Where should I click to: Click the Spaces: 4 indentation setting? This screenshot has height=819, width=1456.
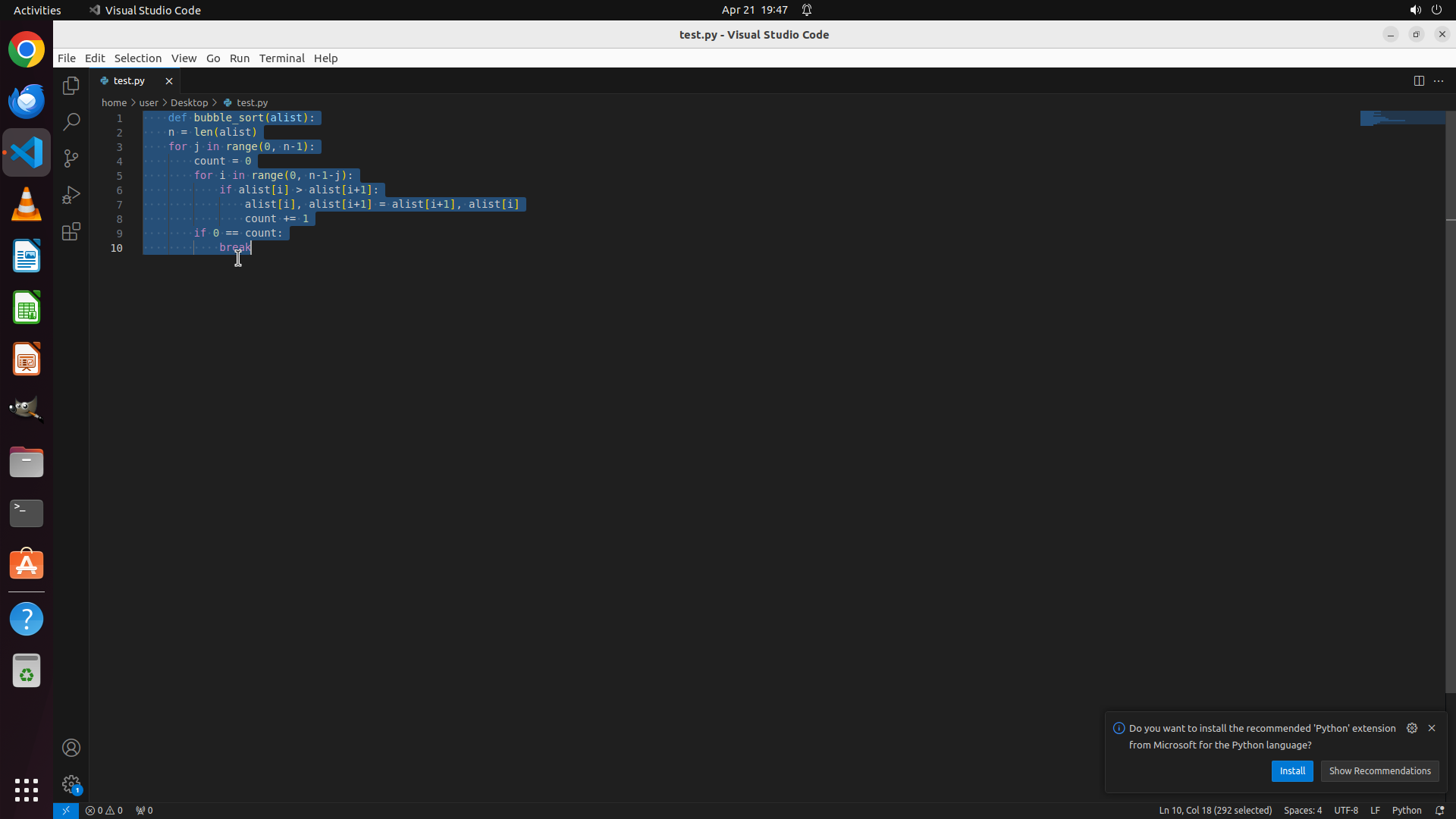[1302, 810]
